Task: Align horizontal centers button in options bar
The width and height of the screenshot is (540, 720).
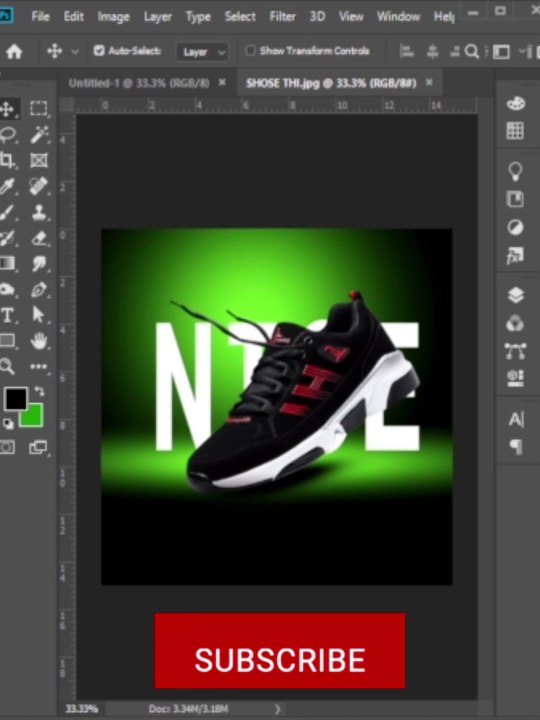Action: pyautogui.click(x=432, y=51)
